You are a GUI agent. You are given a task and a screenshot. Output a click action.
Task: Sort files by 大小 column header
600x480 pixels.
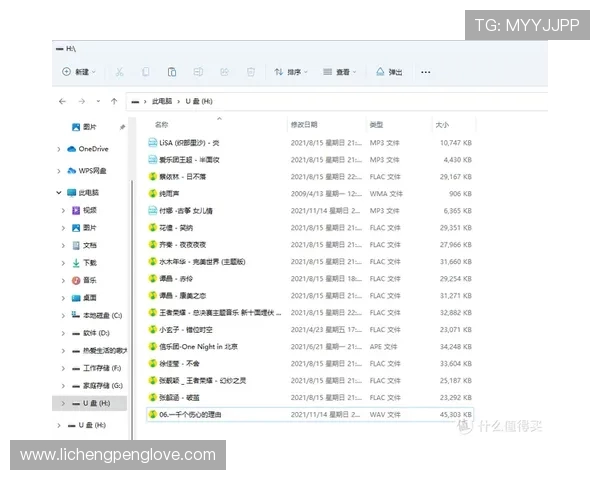[442, 125]
